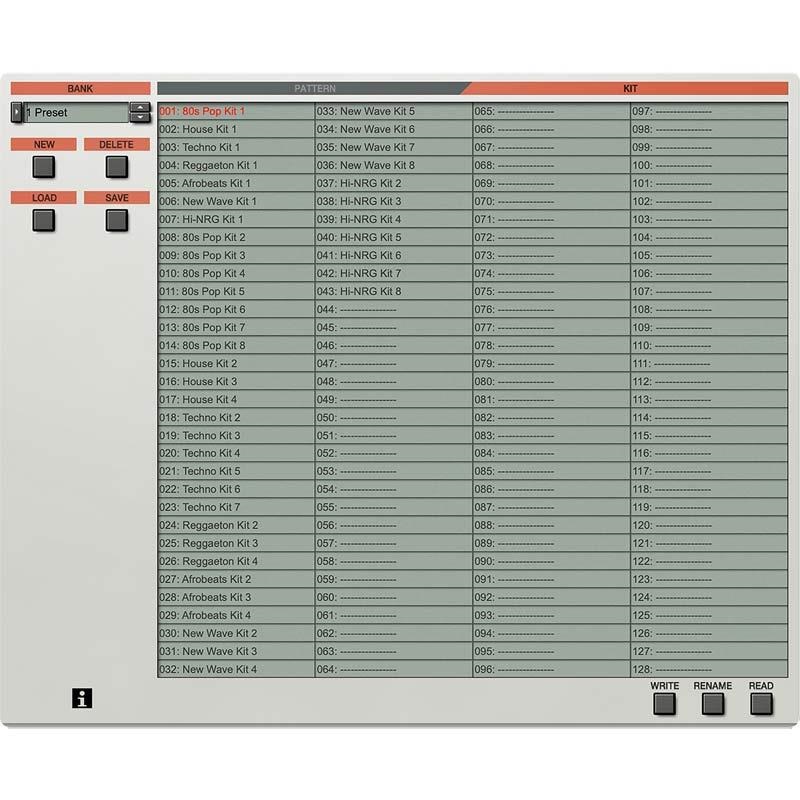Open the bank preset dropdown '1 Preset'

[x=76, y=112]
